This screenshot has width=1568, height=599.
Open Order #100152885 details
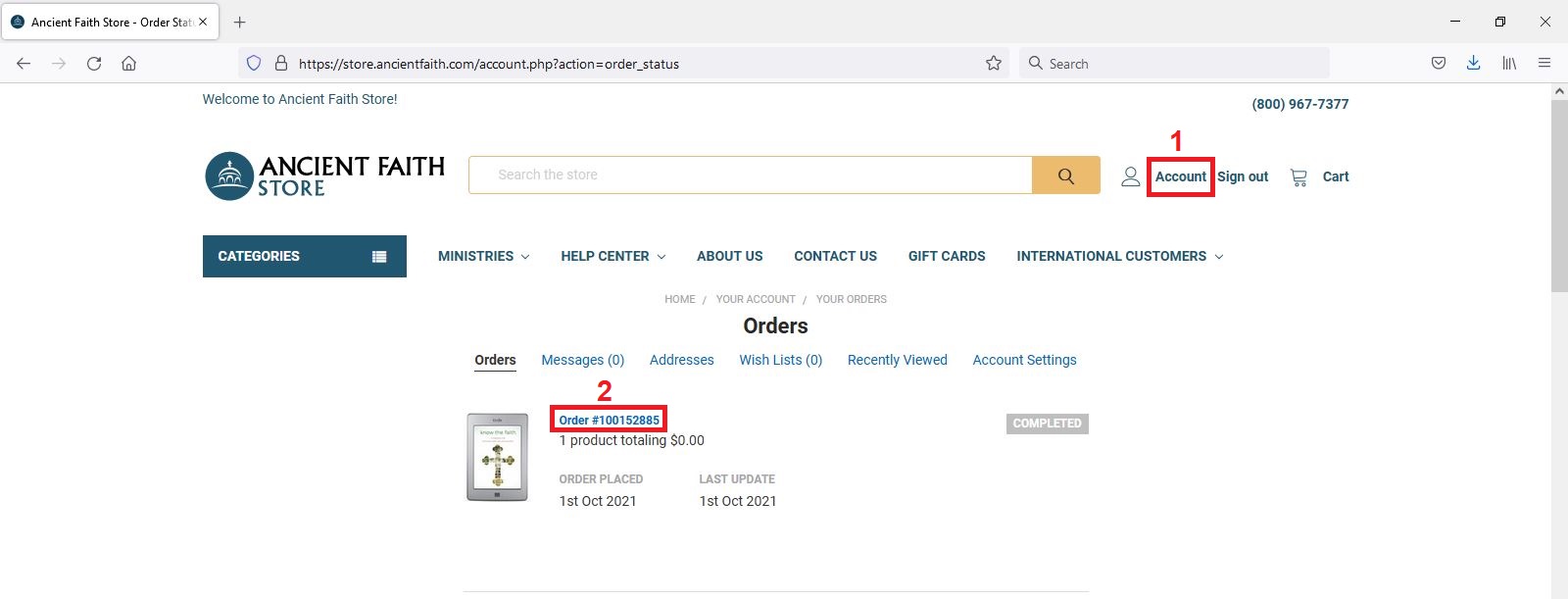[609, 420]
